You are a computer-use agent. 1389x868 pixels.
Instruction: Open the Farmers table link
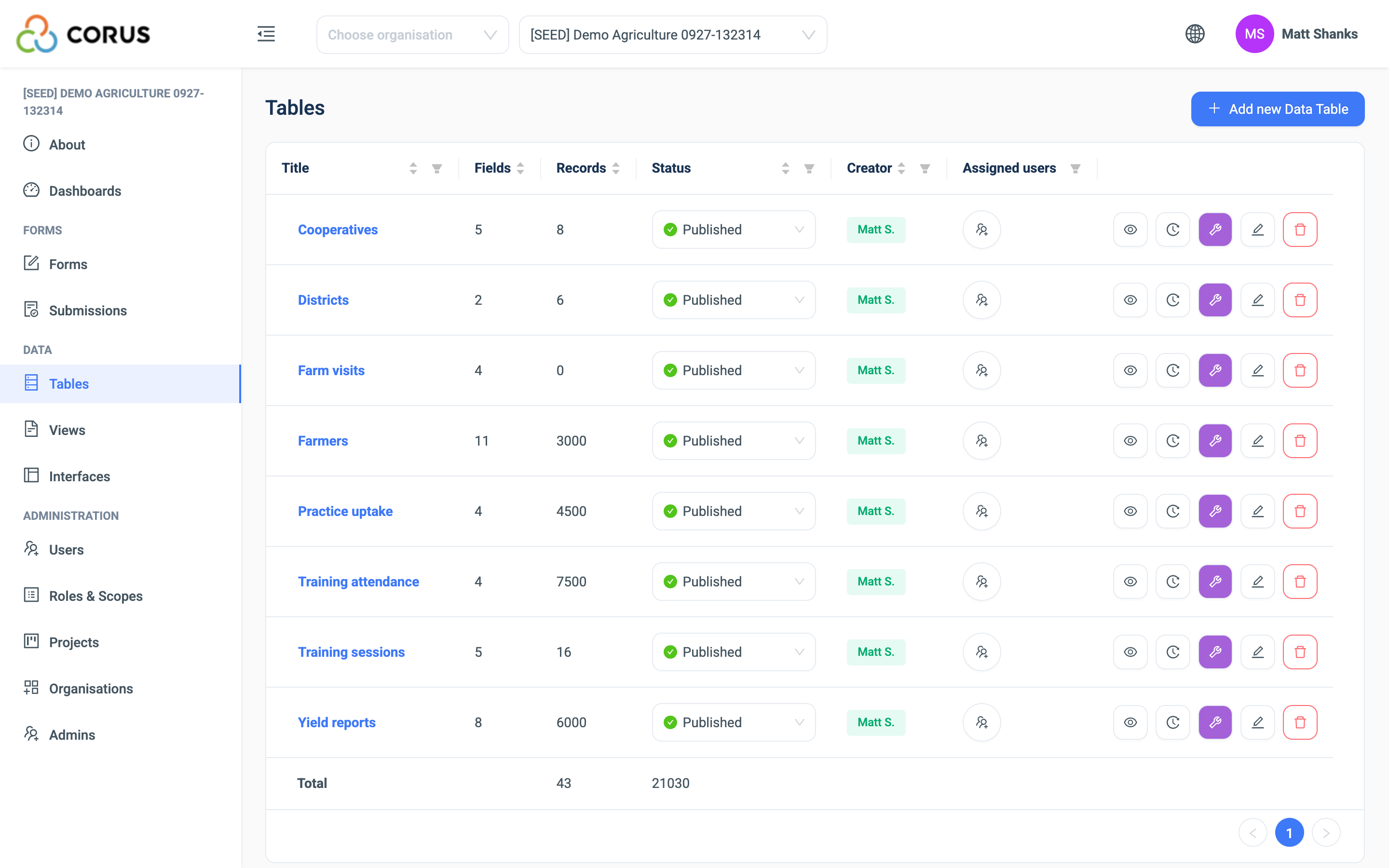(x=323, y=441)
